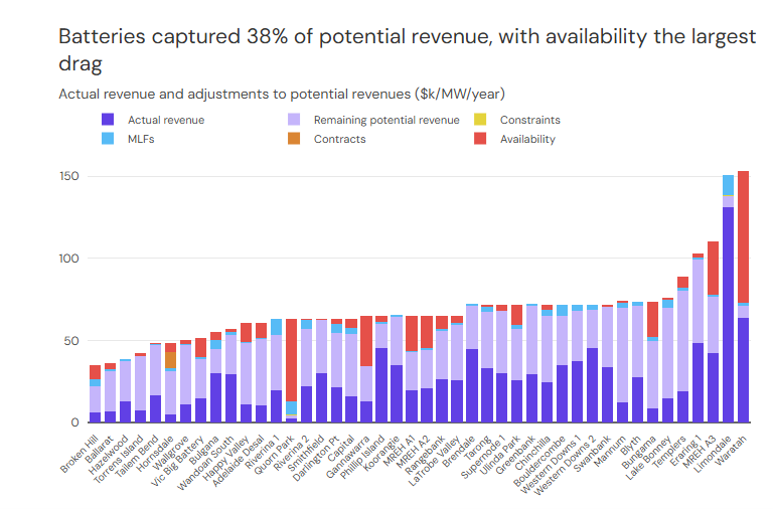The image size is (773, 509).
Task: Click the Lake Bonney x-axis label
Action: pyautogui.click(x=648, y=457)
